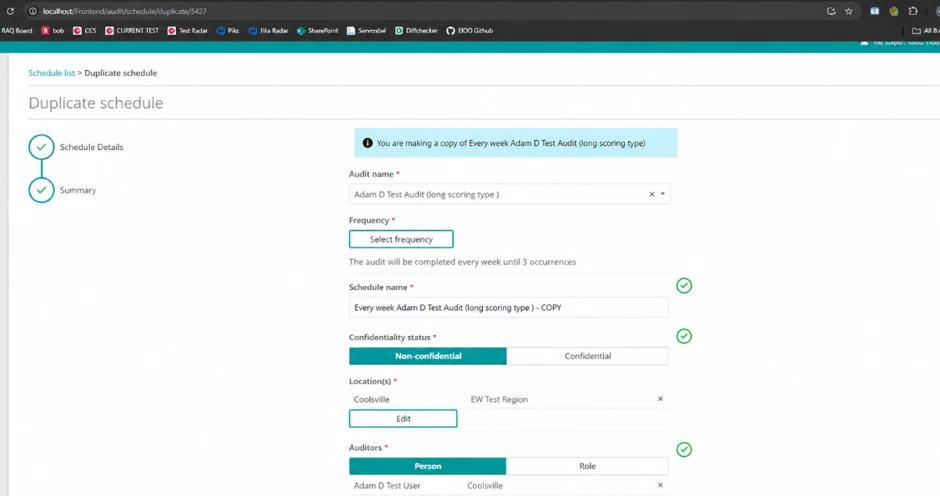View site information icon in address bar

coord(33,11)
